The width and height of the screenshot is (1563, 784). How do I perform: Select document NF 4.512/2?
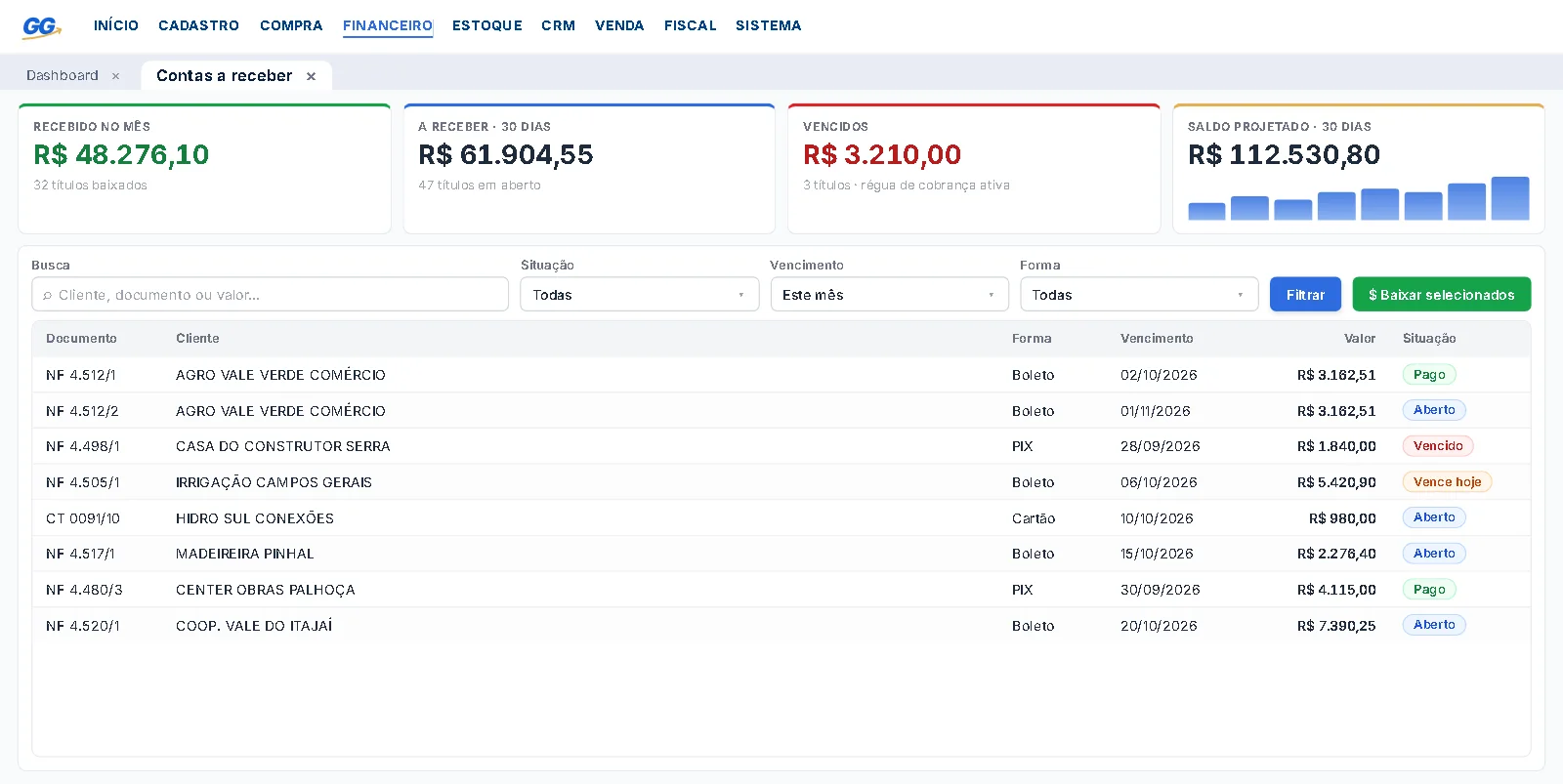click(82, 411)
